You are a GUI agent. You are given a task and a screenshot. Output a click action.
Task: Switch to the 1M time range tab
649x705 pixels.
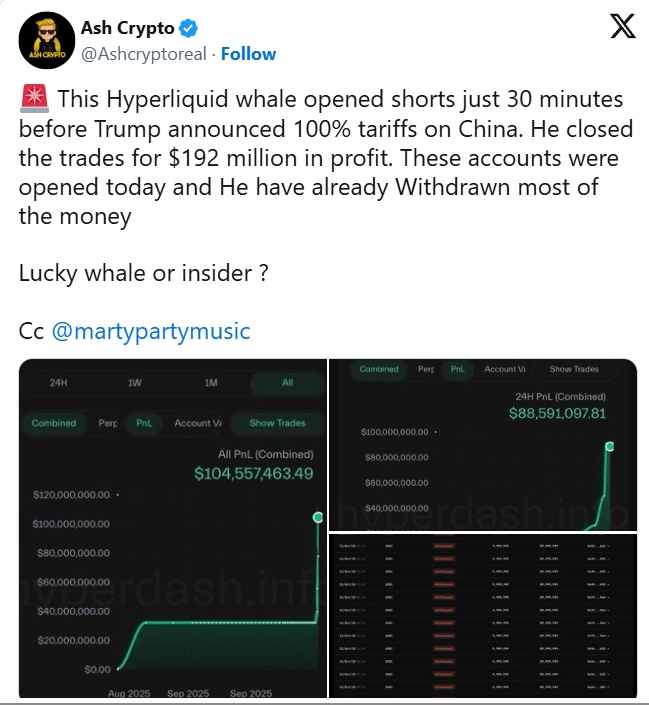tap(211, 383)
